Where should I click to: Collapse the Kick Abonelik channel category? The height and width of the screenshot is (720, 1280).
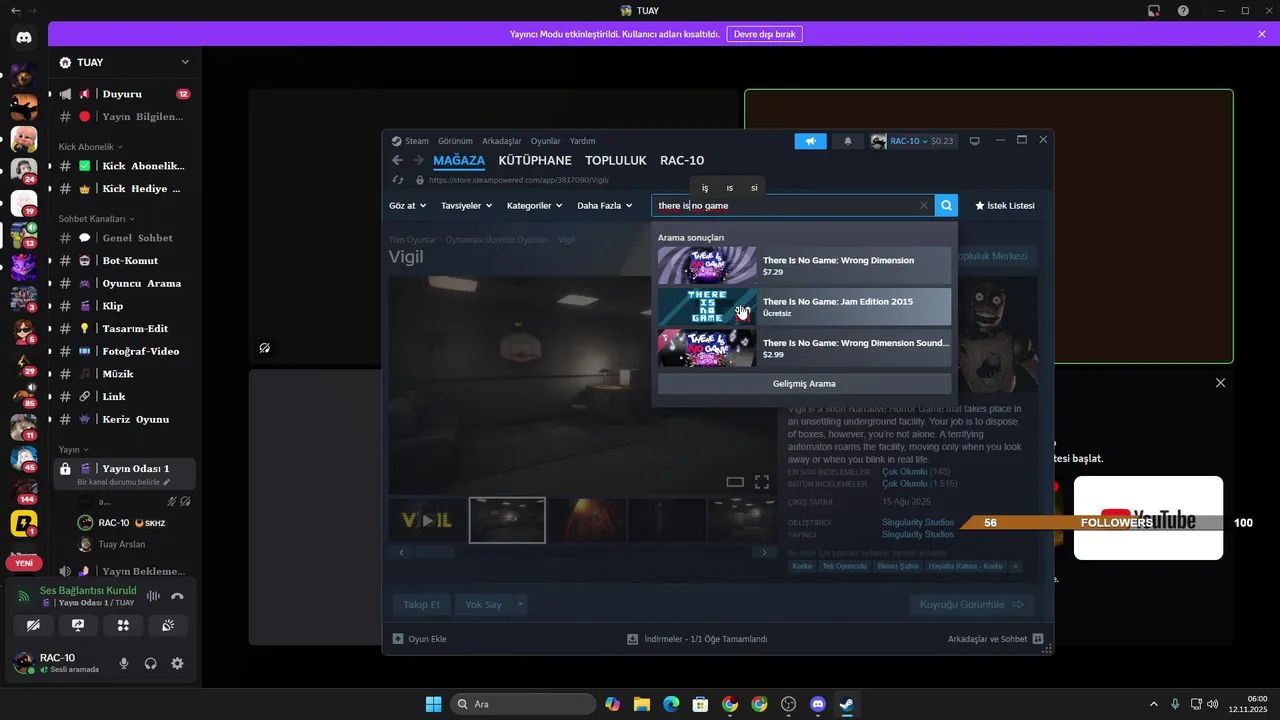[88, 146]
